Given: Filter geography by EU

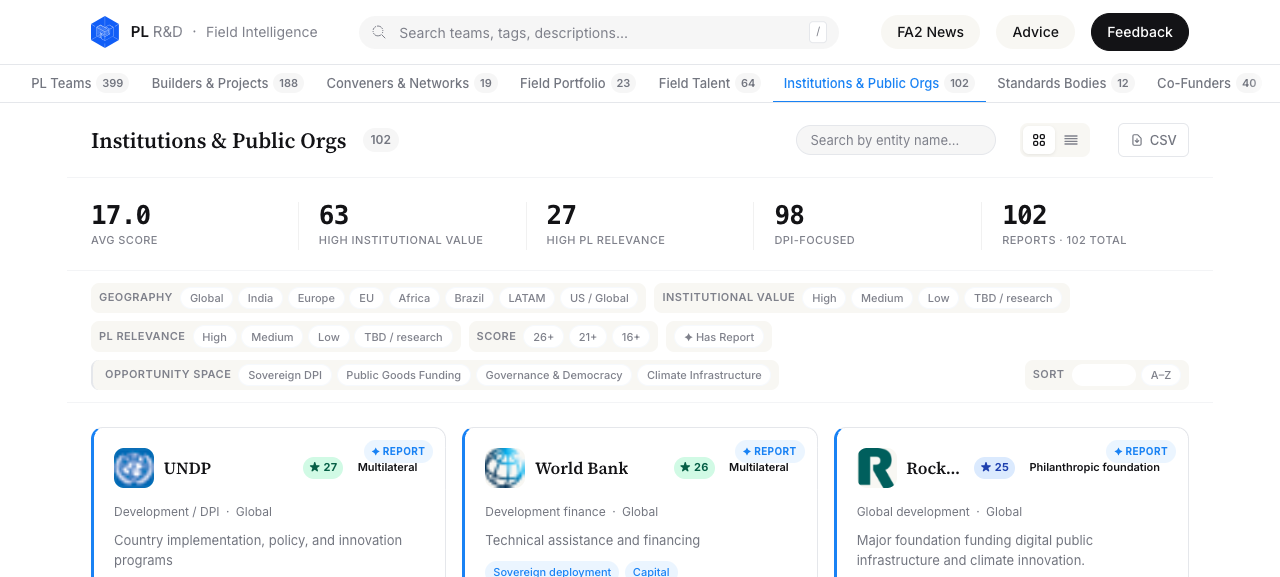Looking at the screenshot, I should coord(366,298).
